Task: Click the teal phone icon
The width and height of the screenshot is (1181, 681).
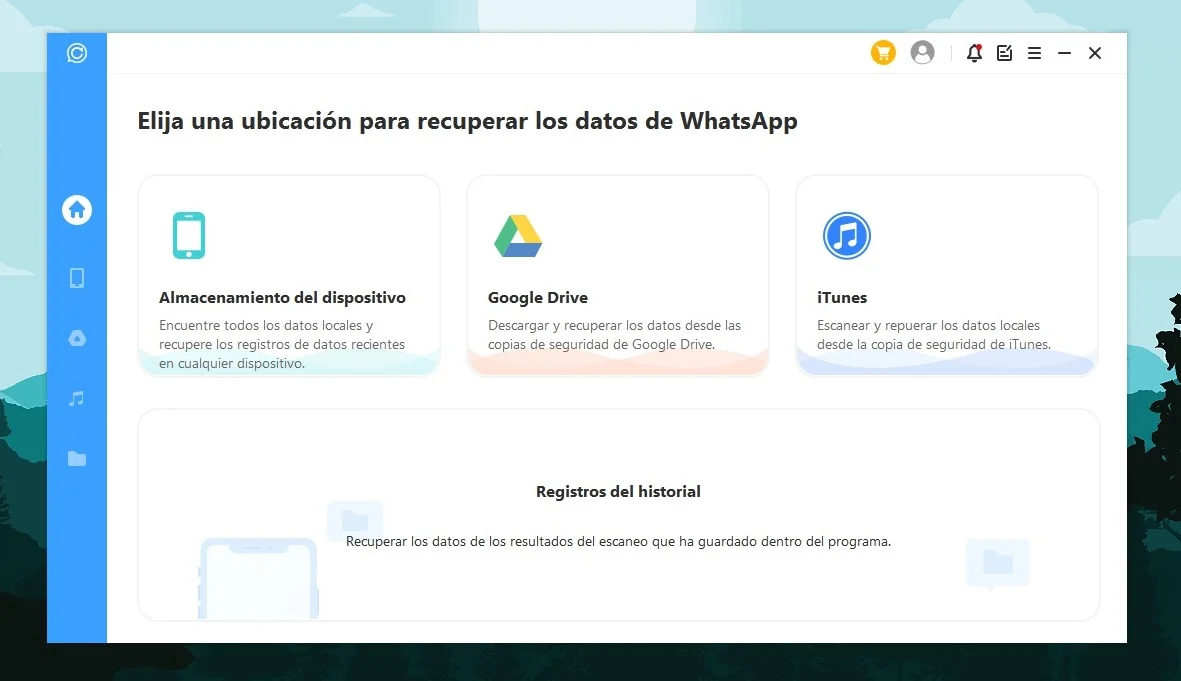Action: (188, 236)
